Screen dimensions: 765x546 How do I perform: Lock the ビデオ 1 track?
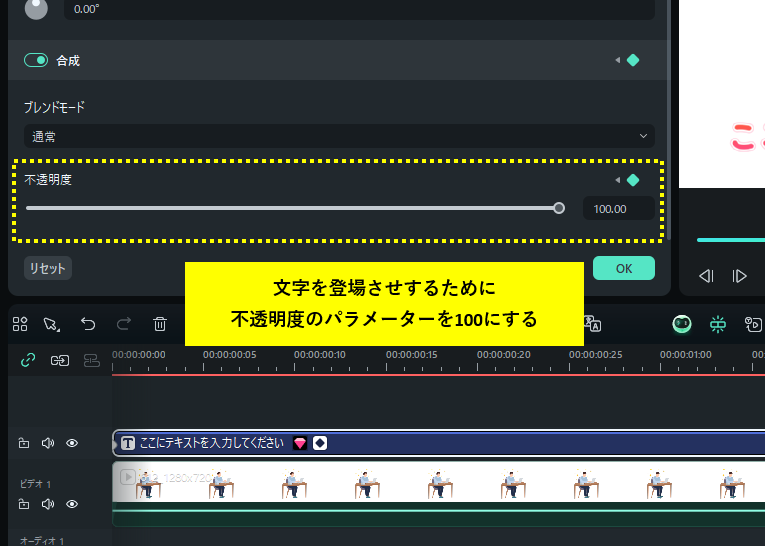click(24, 504)
